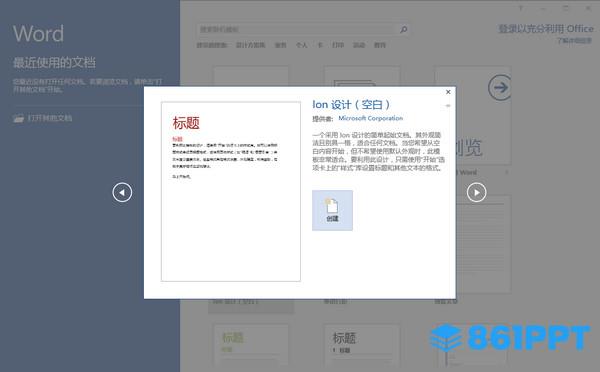Select the green 标题 template thumbnail below
Image resolution: width=600 pixels, height=372 pixels.
[x=251, y=346]
